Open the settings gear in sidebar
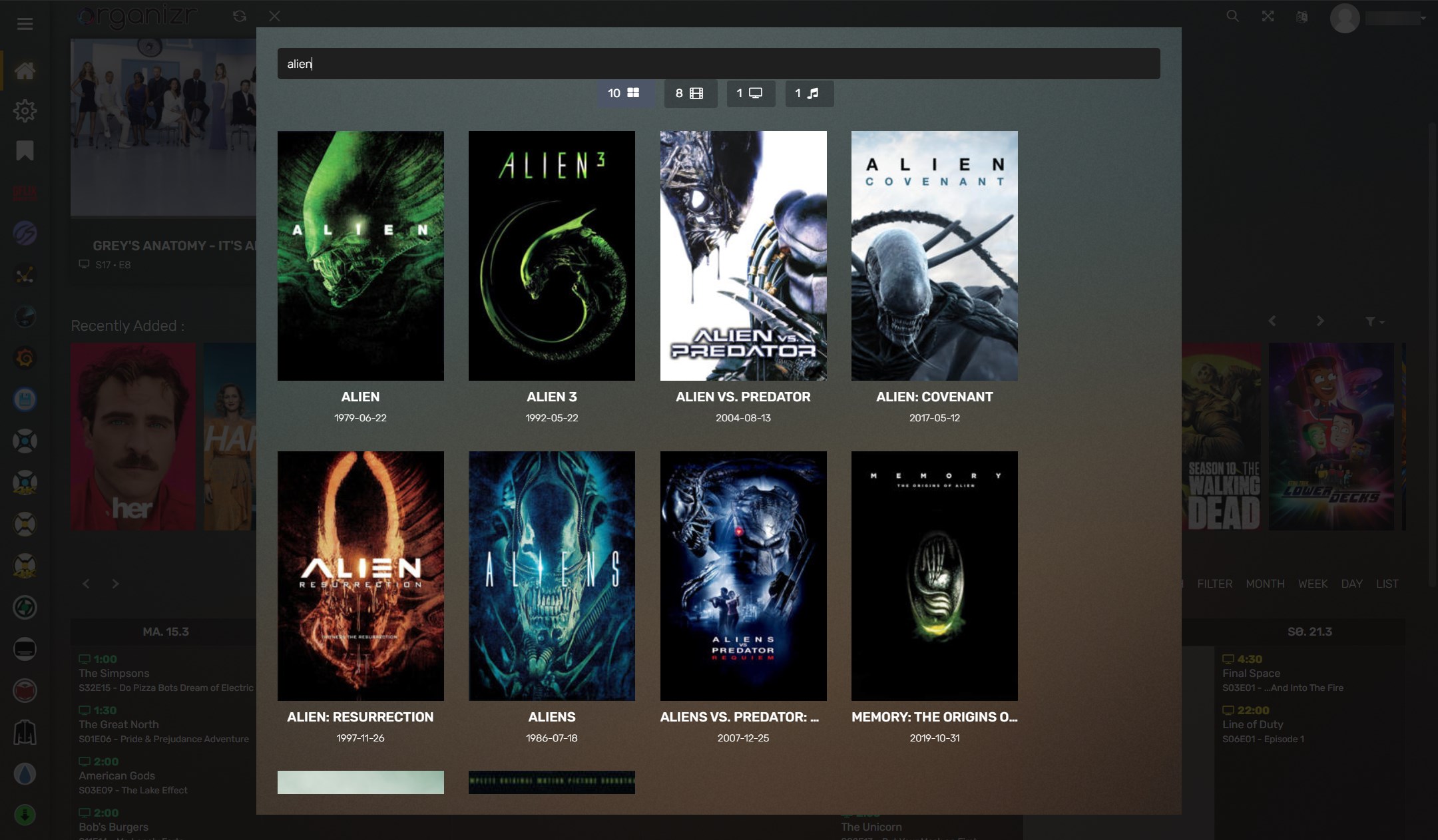 (25, 110)
